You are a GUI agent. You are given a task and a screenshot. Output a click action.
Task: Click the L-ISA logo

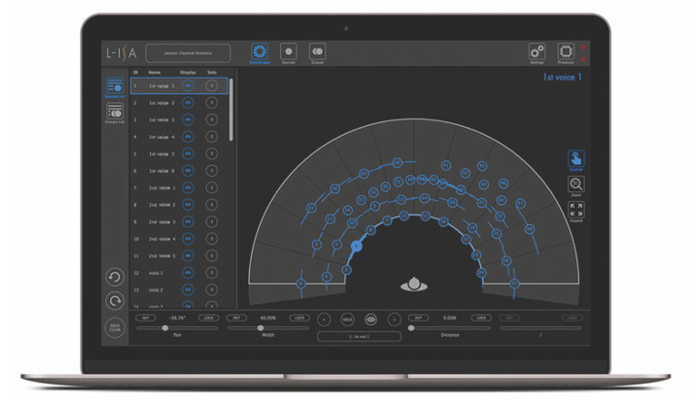click(121, 53)
